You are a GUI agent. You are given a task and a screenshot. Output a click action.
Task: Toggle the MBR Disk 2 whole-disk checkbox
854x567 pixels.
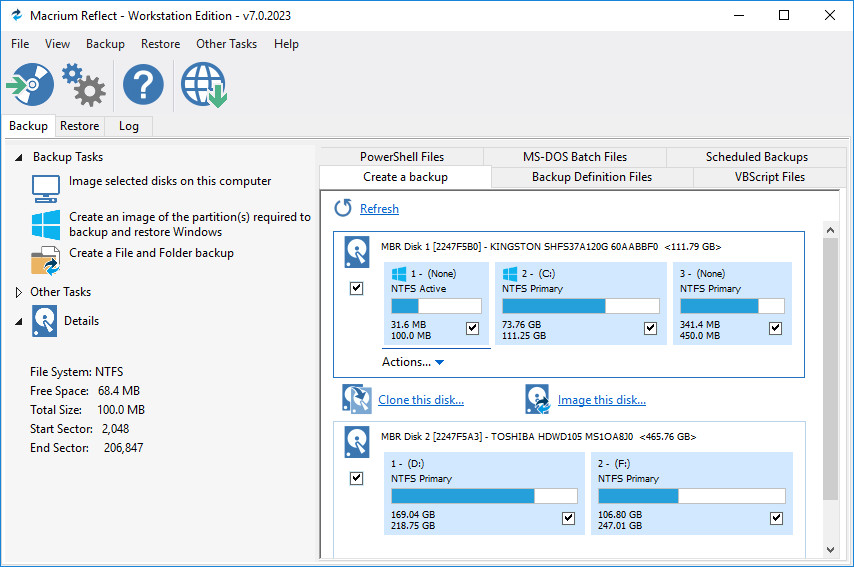point(356,478)
